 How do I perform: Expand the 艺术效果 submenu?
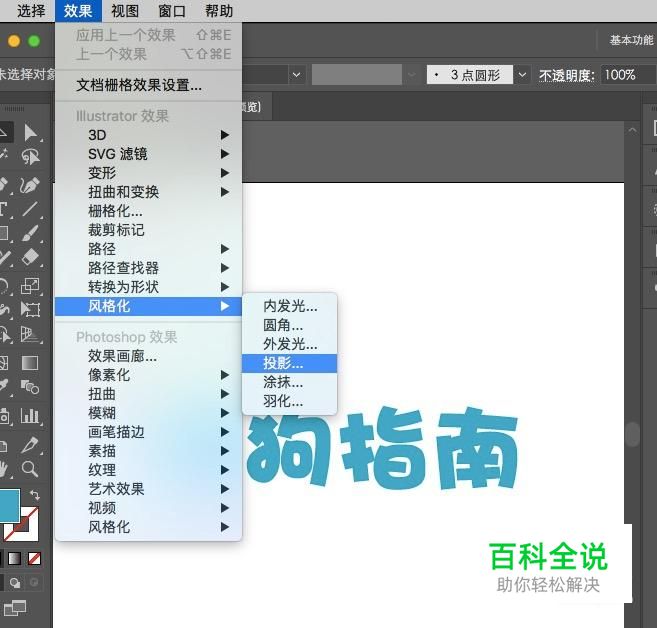(148, 489)
